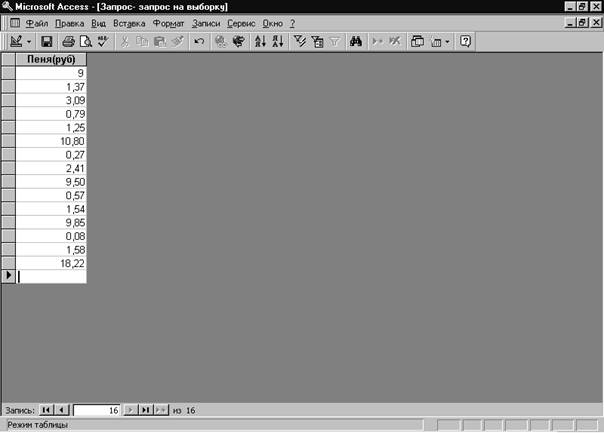
Task: Click the Access key icon in title bar
Action: point(7,6)
